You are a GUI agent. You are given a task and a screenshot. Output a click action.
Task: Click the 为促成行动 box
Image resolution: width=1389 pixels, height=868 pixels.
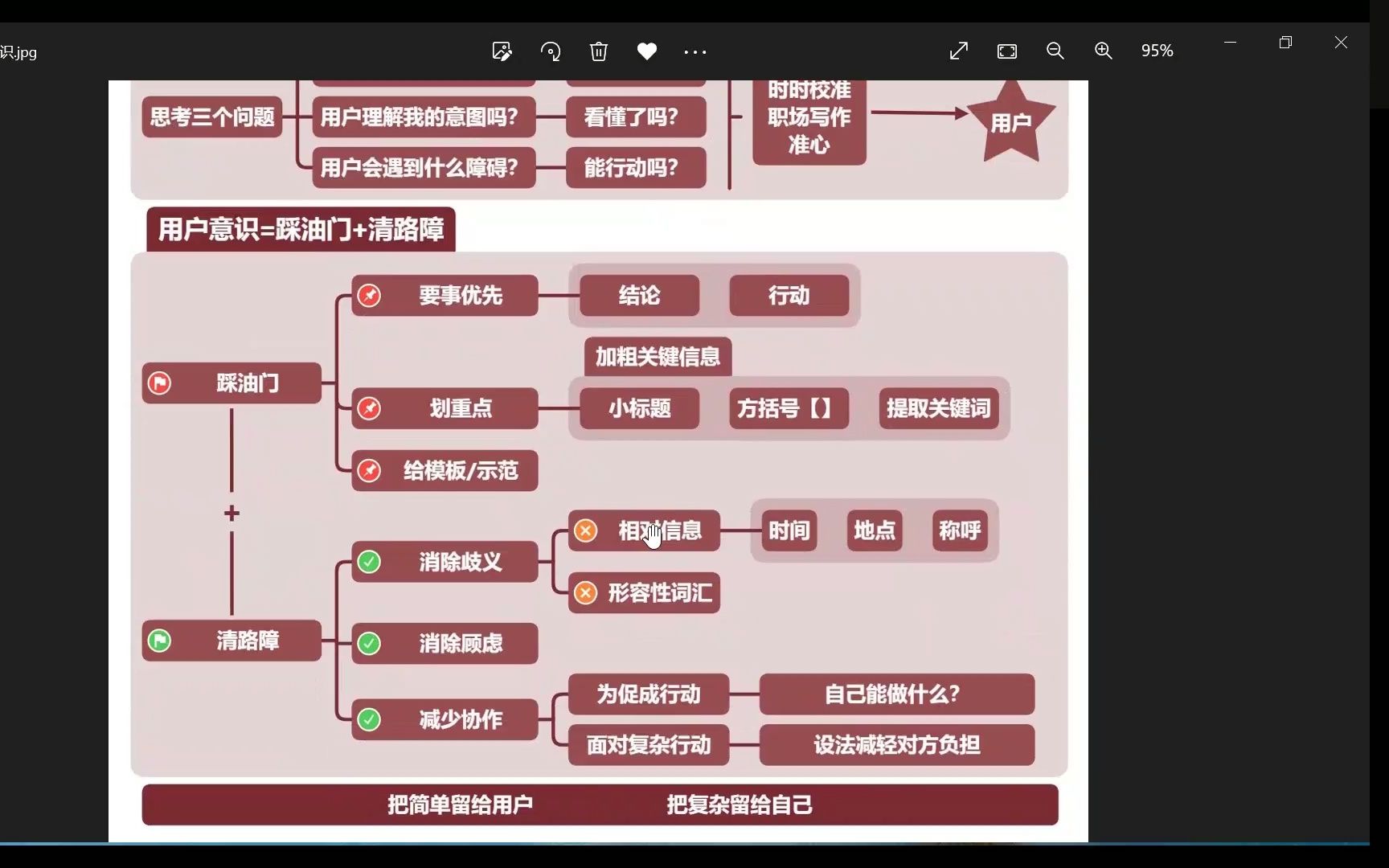649,694
